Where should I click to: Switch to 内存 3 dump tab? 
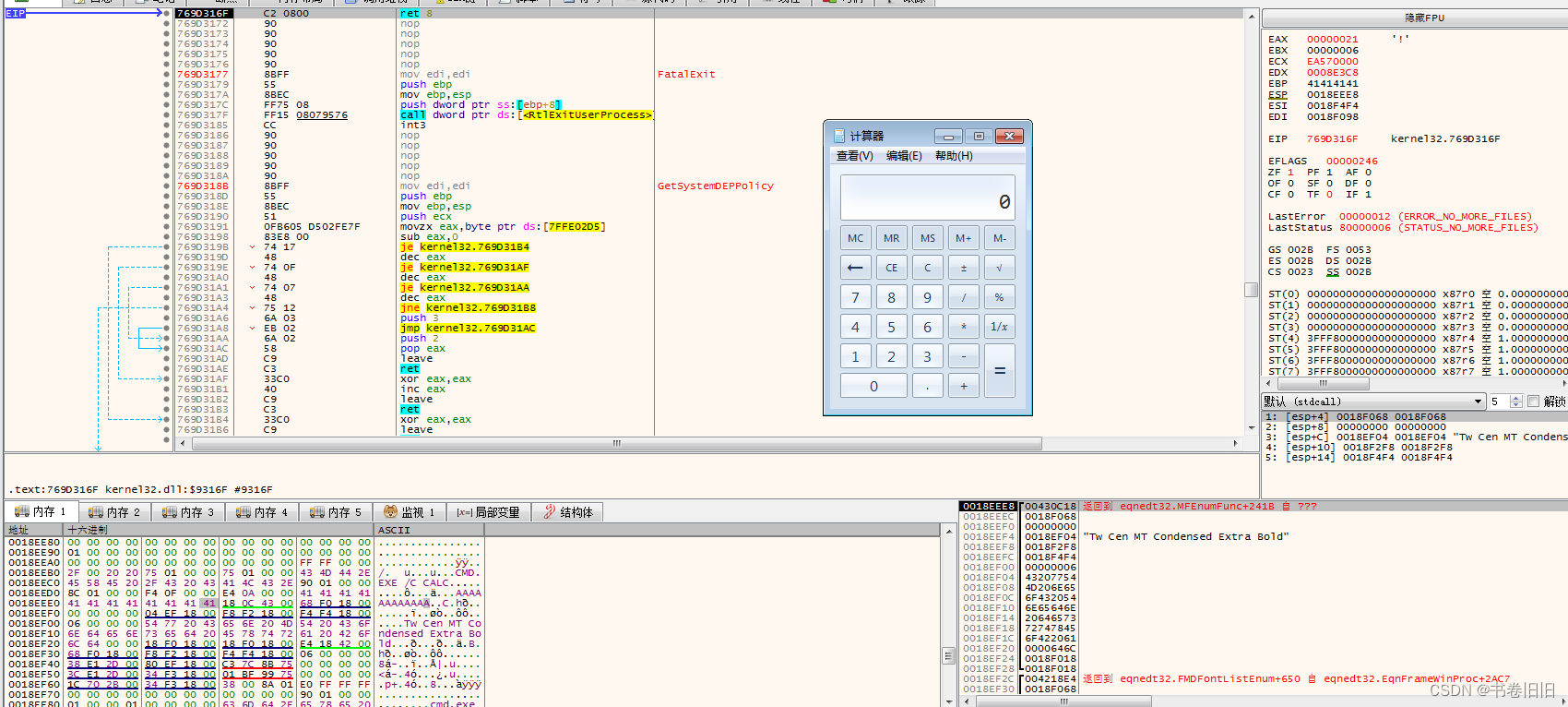click(x=188, y=512)
